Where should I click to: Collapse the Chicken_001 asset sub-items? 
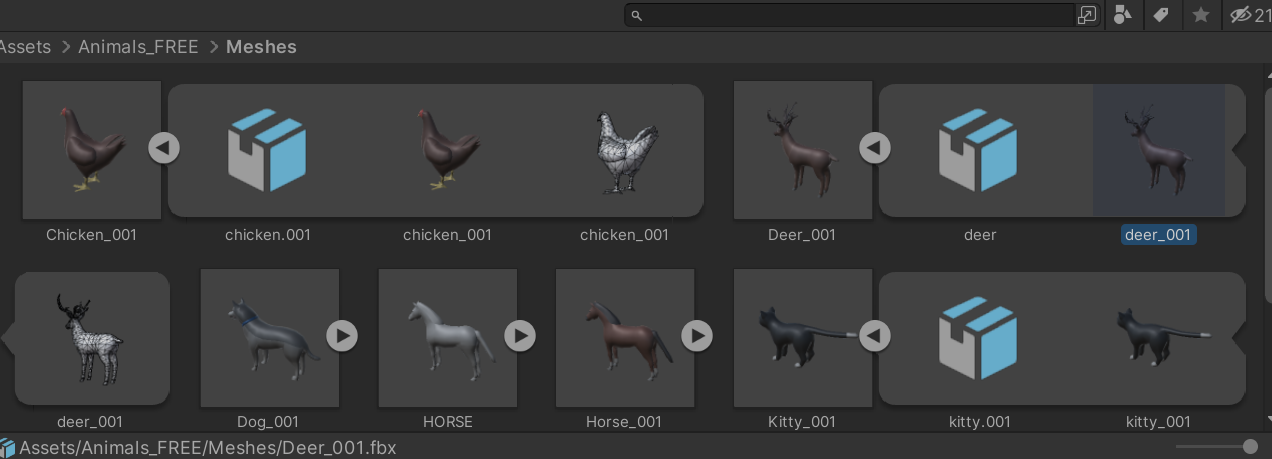click(164, 148)
